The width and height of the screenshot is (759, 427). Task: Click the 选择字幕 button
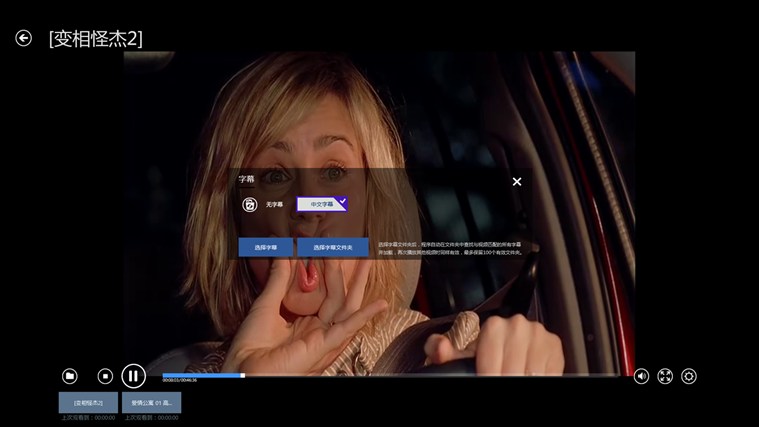click(265, 247)
